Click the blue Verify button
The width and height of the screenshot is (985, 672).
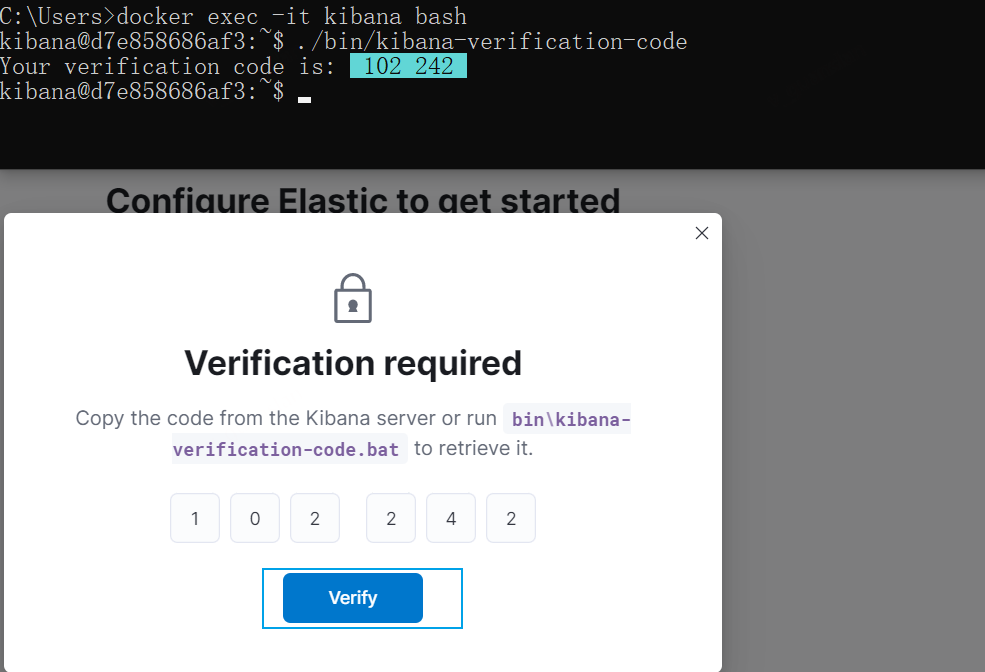(x=352, y=597)
